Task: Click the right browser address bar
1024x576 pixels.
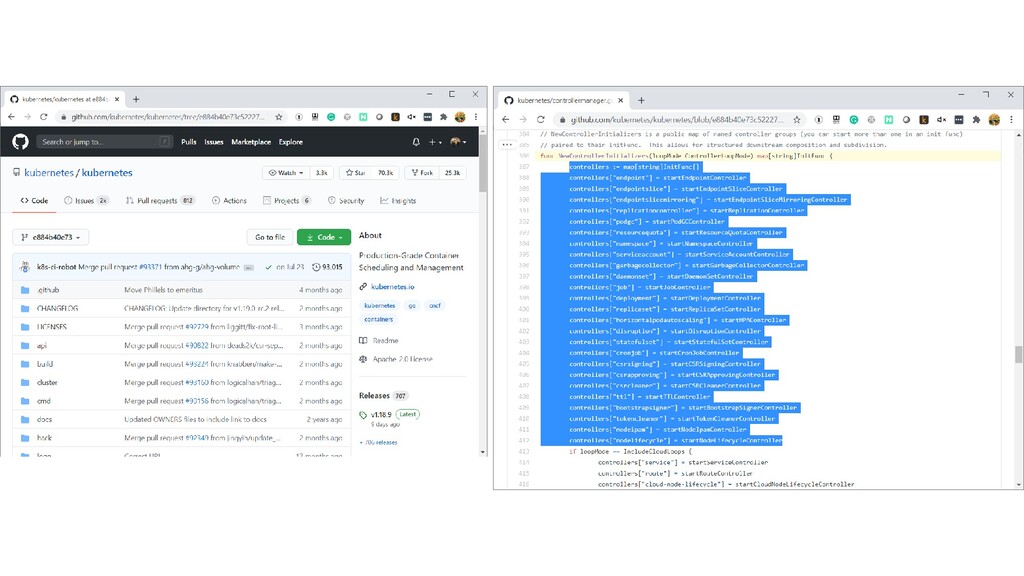Action: 677,120
